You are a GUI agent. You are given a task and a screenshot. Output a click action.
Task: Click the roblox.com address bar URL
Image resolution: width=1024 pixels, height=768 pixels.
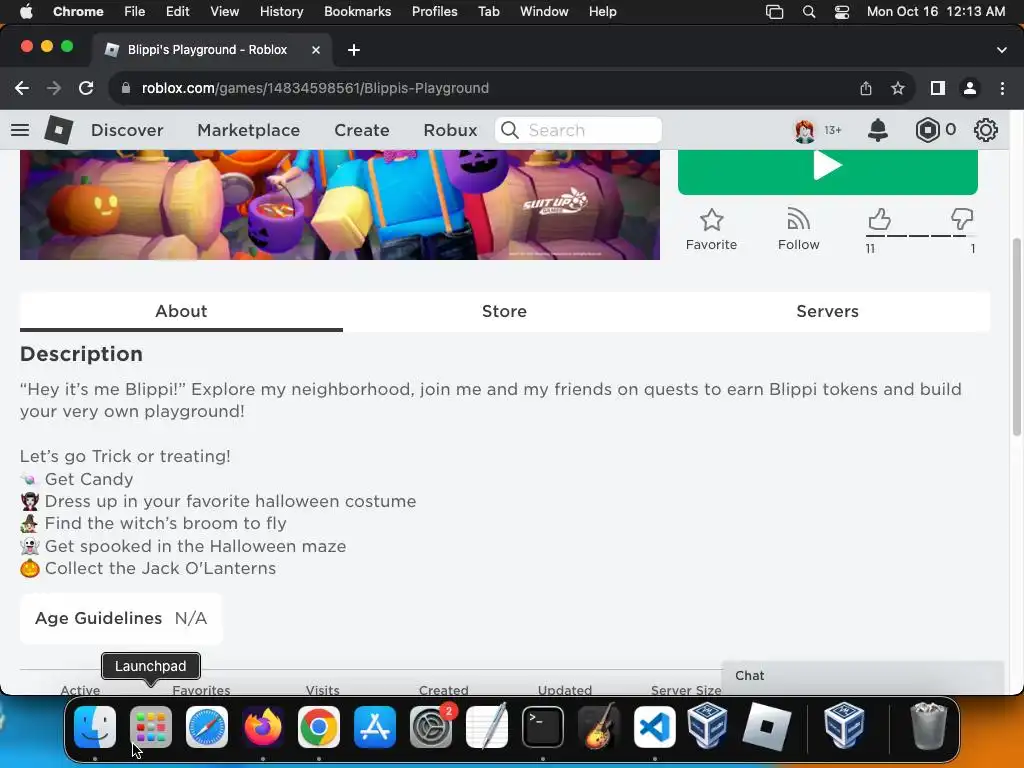click(315, 88)
